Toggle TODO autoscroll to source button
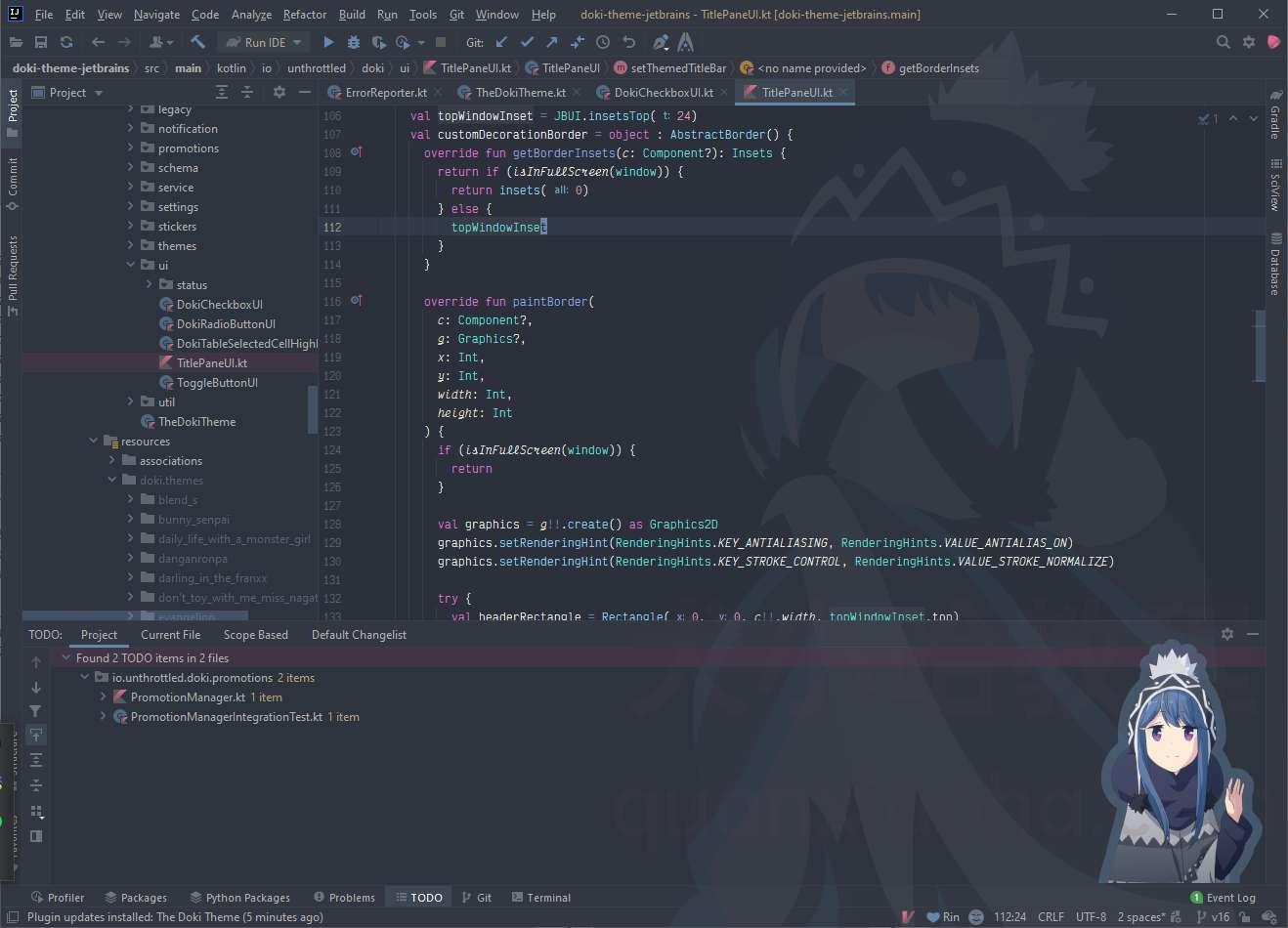Screen dimensions: 1288x928 36,735
